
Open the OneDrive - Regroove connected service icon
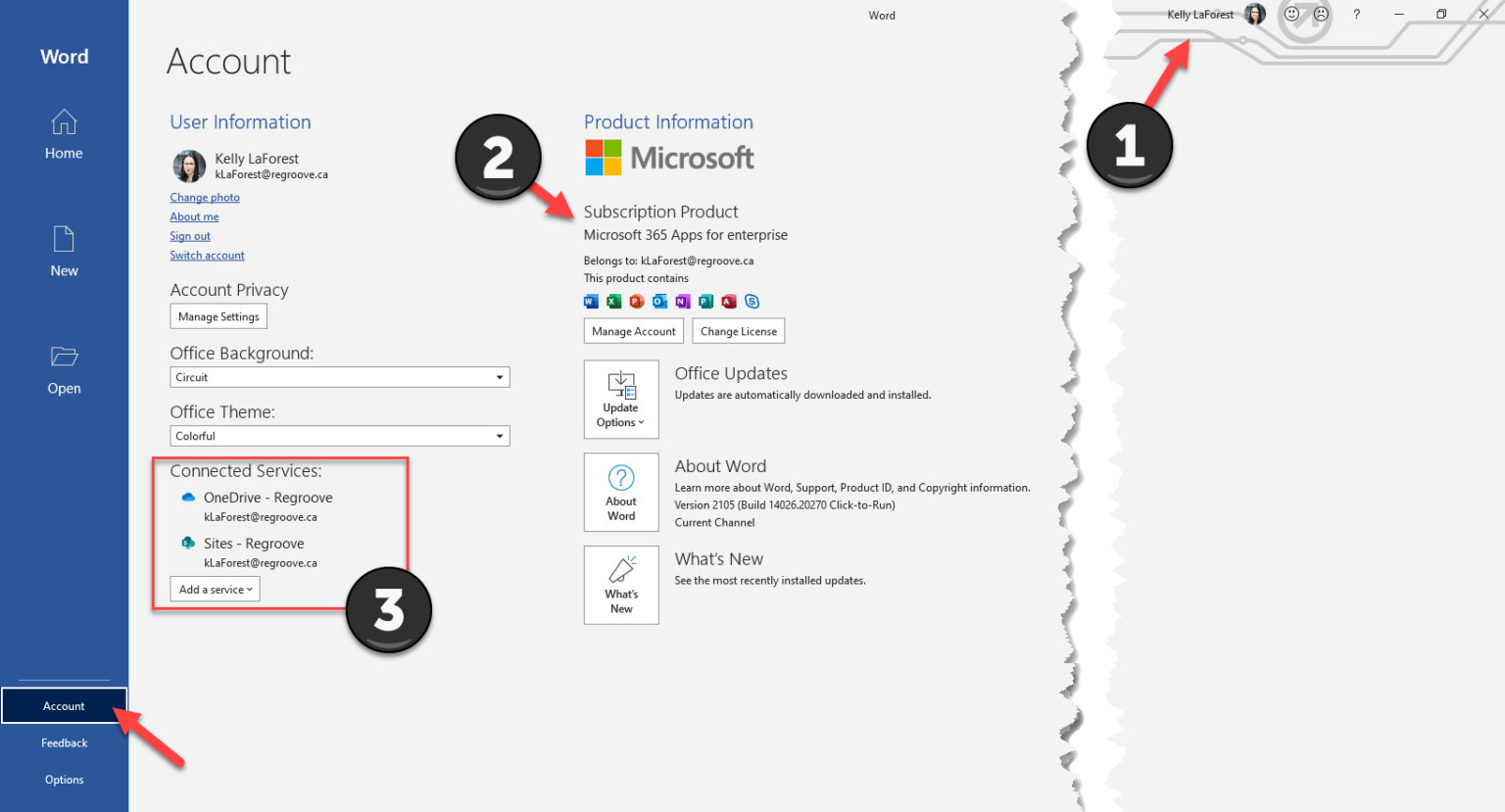188,498
